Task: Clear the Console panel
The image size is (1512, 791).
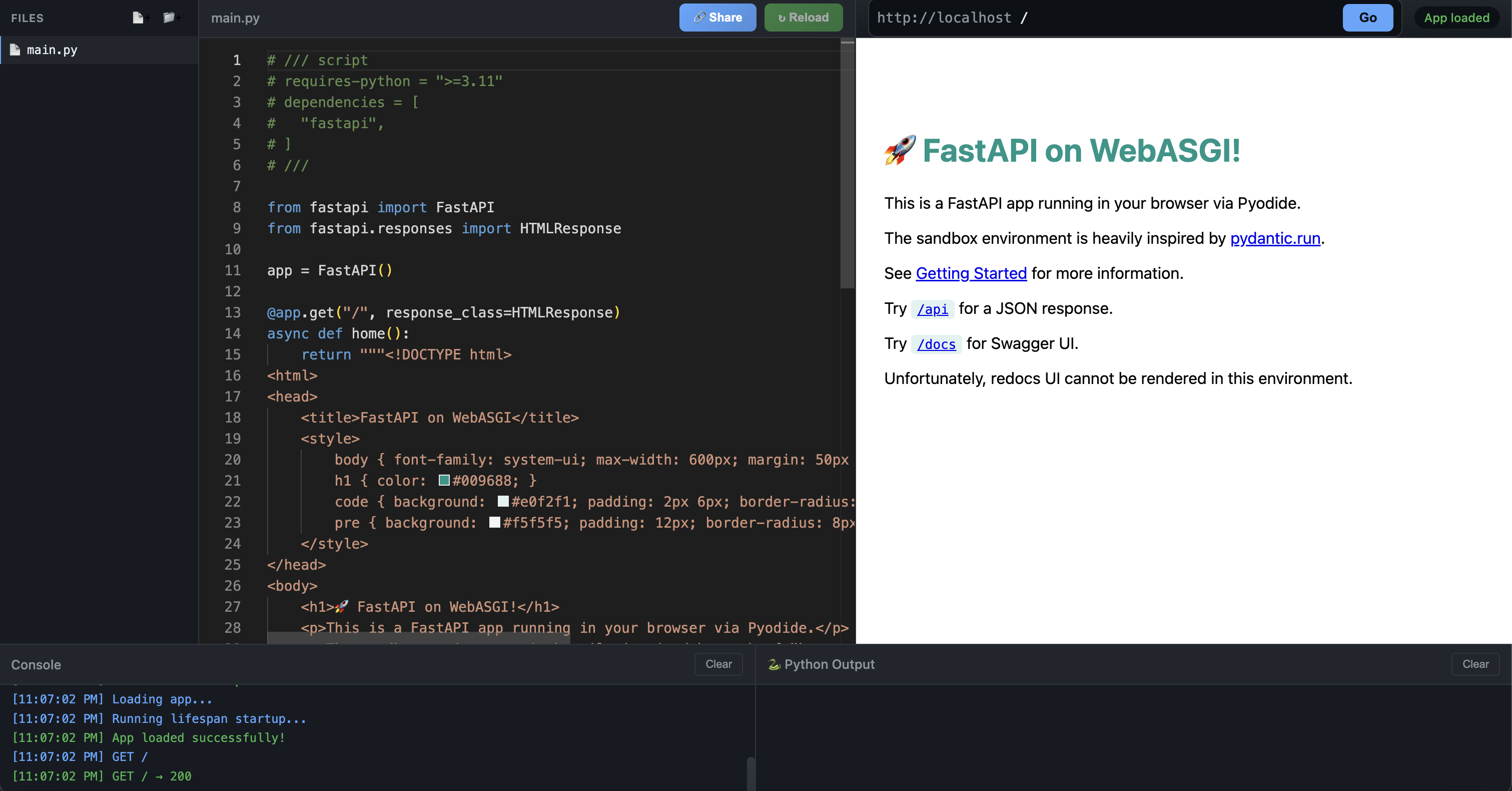Action: click(718, 664)
